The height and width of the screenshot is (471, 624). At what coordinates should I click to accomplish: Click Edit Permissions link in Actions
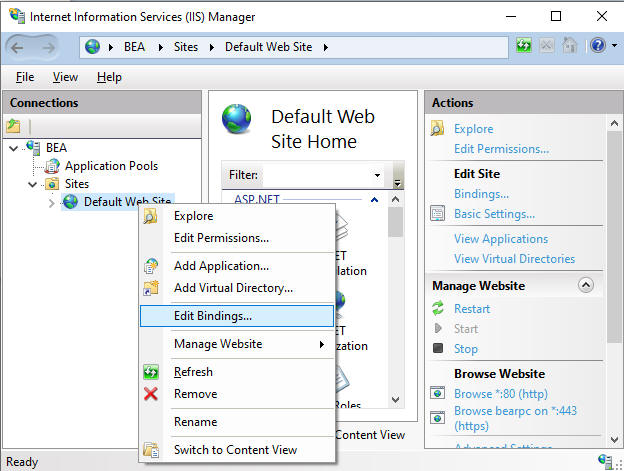[501, 149]
